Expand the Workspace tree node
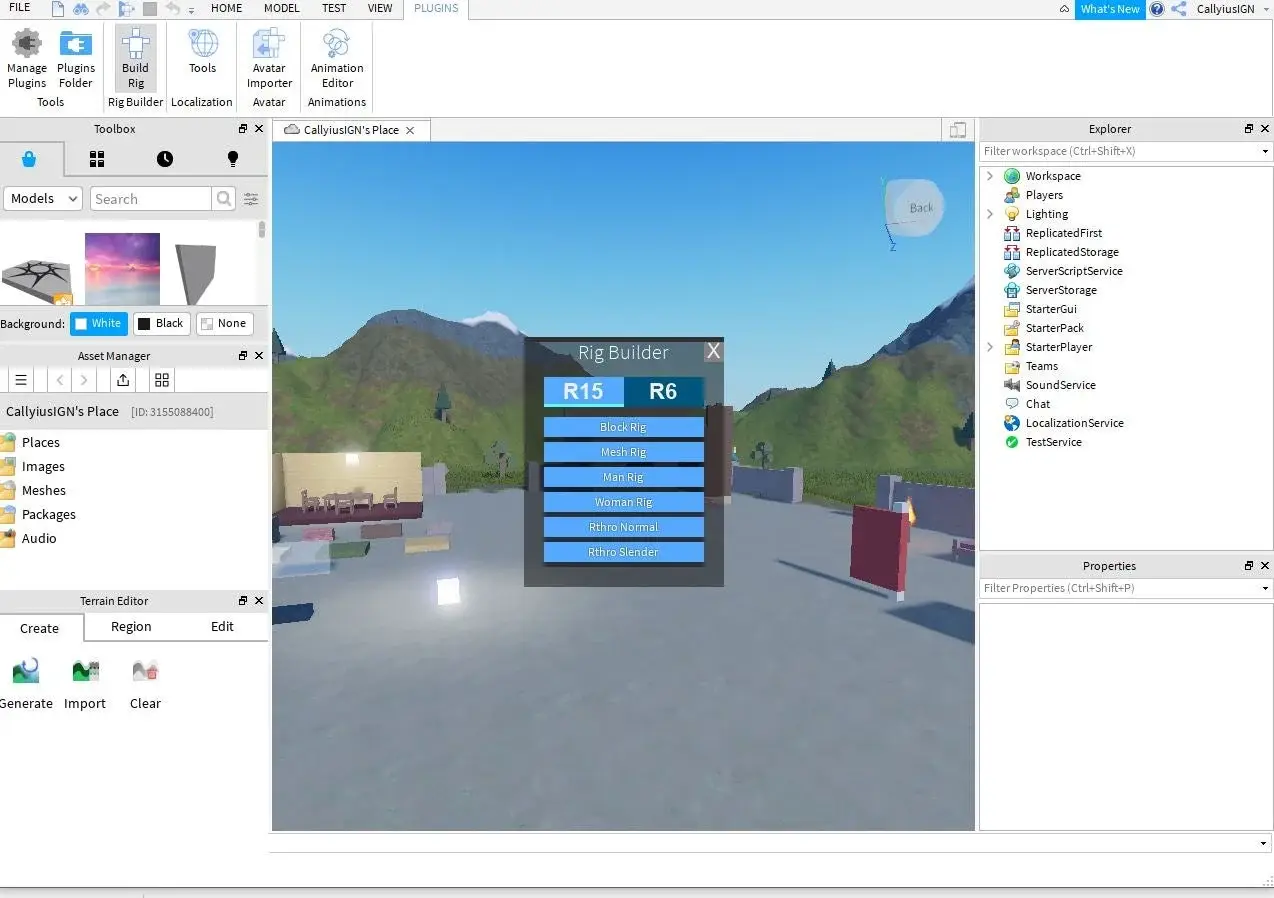Image resolution: width=1274 pixels, height=898 pixels. click(990, 176)
